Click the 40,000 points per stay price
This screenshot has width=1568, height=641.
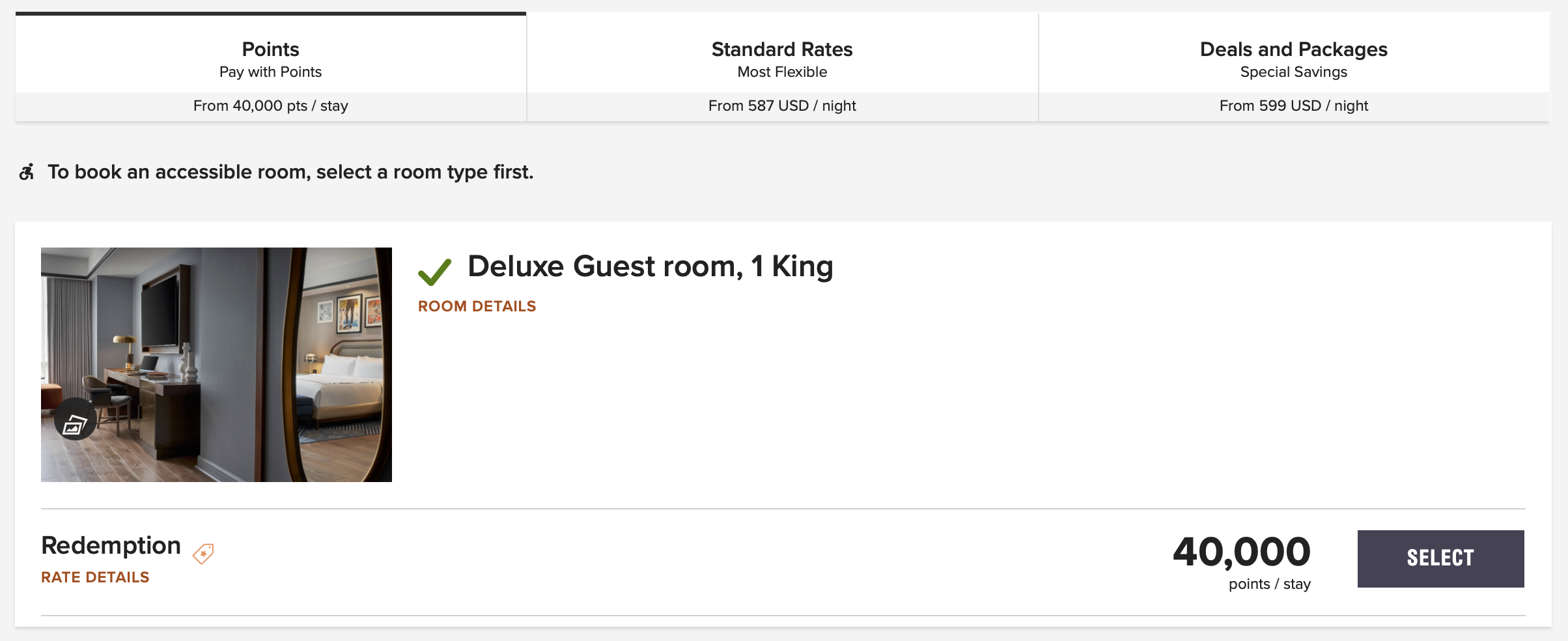pyautogui.click(x=1242, y=562)
